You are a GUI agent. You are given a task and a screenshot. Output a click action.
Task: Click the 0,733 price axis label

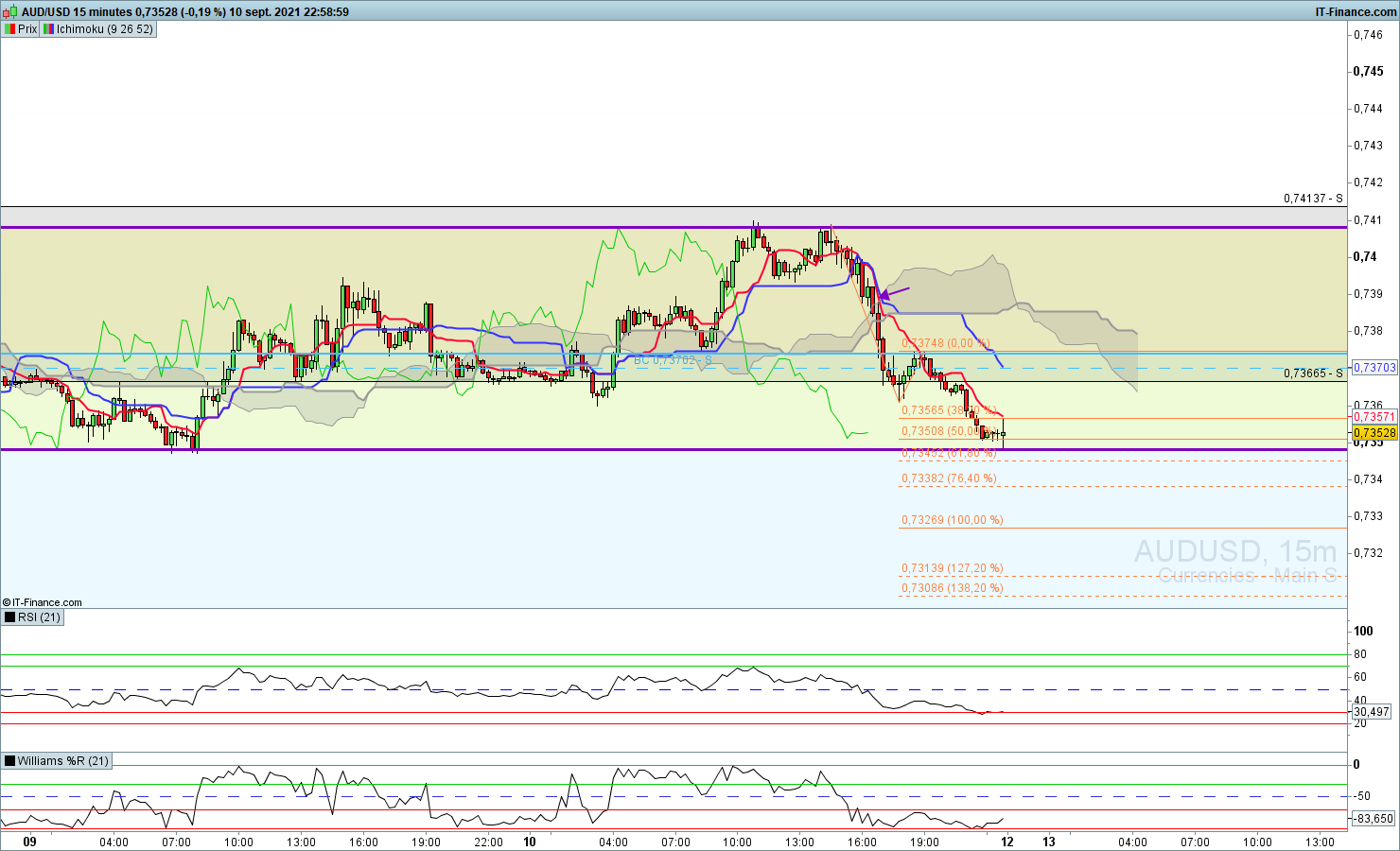click(1368, 516)
